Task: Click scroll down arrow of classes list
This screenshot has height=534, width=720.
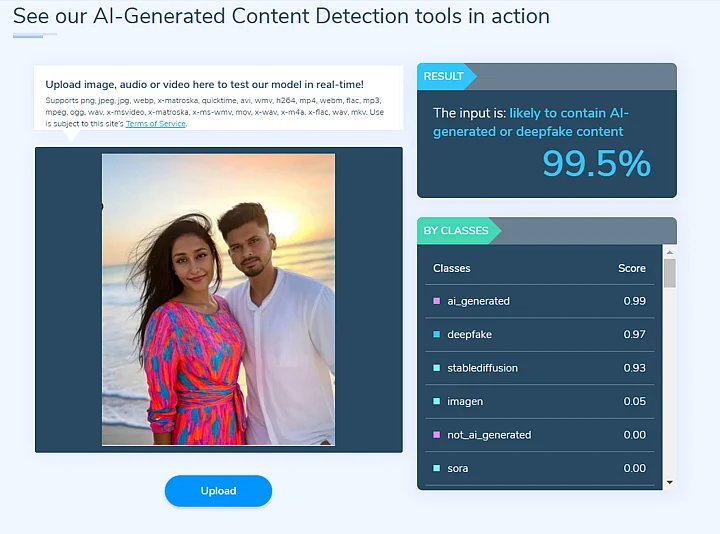Action: pyautogui.click(x=670, y=483)
